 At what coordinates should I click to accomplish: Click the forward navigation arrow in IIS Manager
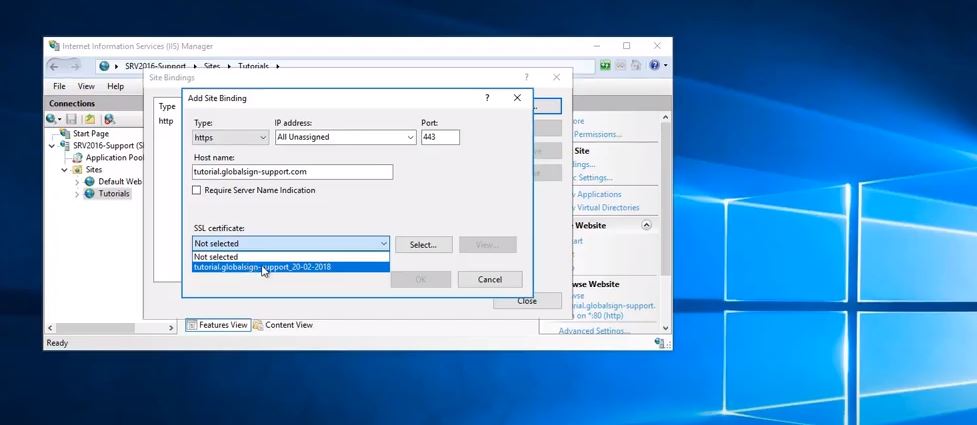point(75,65)
